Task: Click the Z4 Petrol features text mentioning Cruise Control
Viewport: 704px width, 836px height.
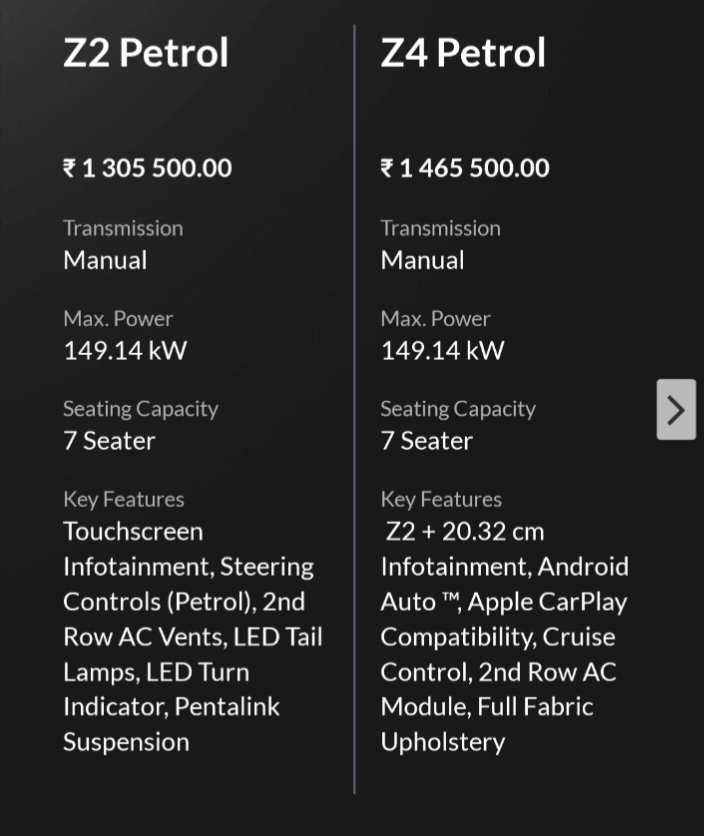Action: click(x=498, y=636)
